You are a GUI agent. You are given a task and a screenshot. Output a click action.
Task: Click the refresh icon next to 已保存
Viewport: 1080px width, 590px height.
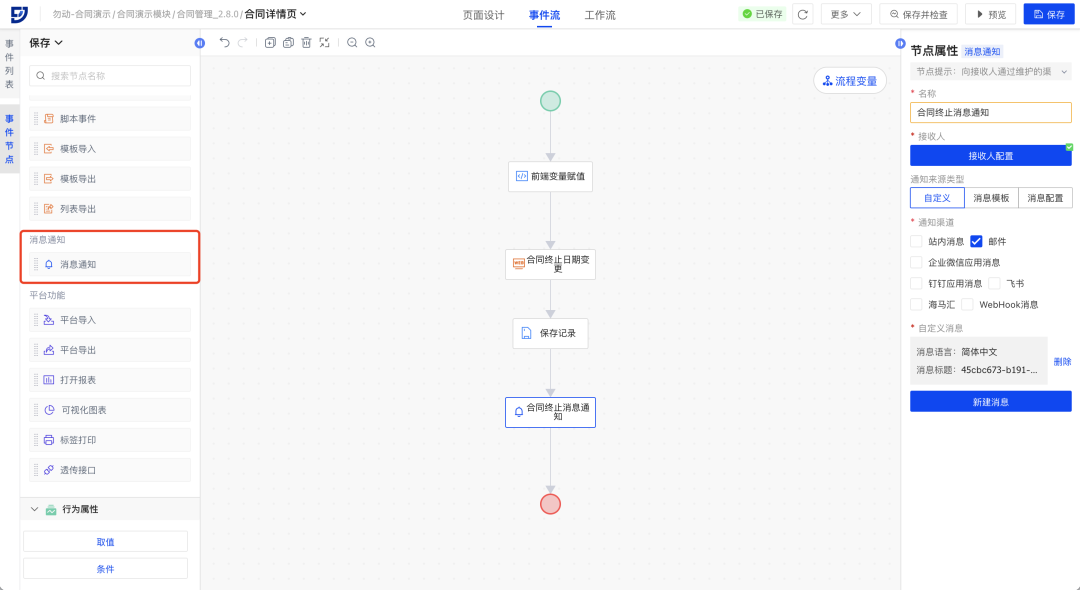(x=802, y=14)
